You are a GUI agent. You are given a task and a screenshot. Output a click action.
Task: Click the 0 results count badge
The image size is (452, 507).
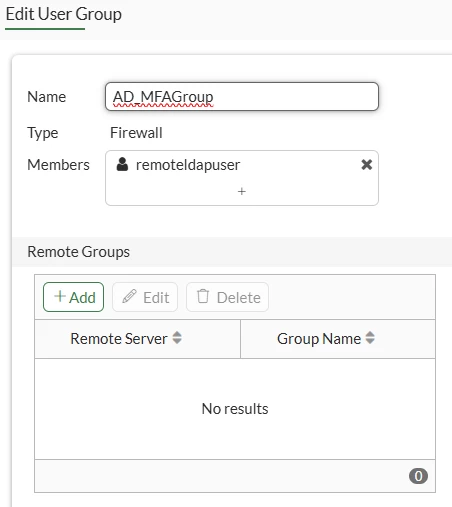(x=418, y=476)
